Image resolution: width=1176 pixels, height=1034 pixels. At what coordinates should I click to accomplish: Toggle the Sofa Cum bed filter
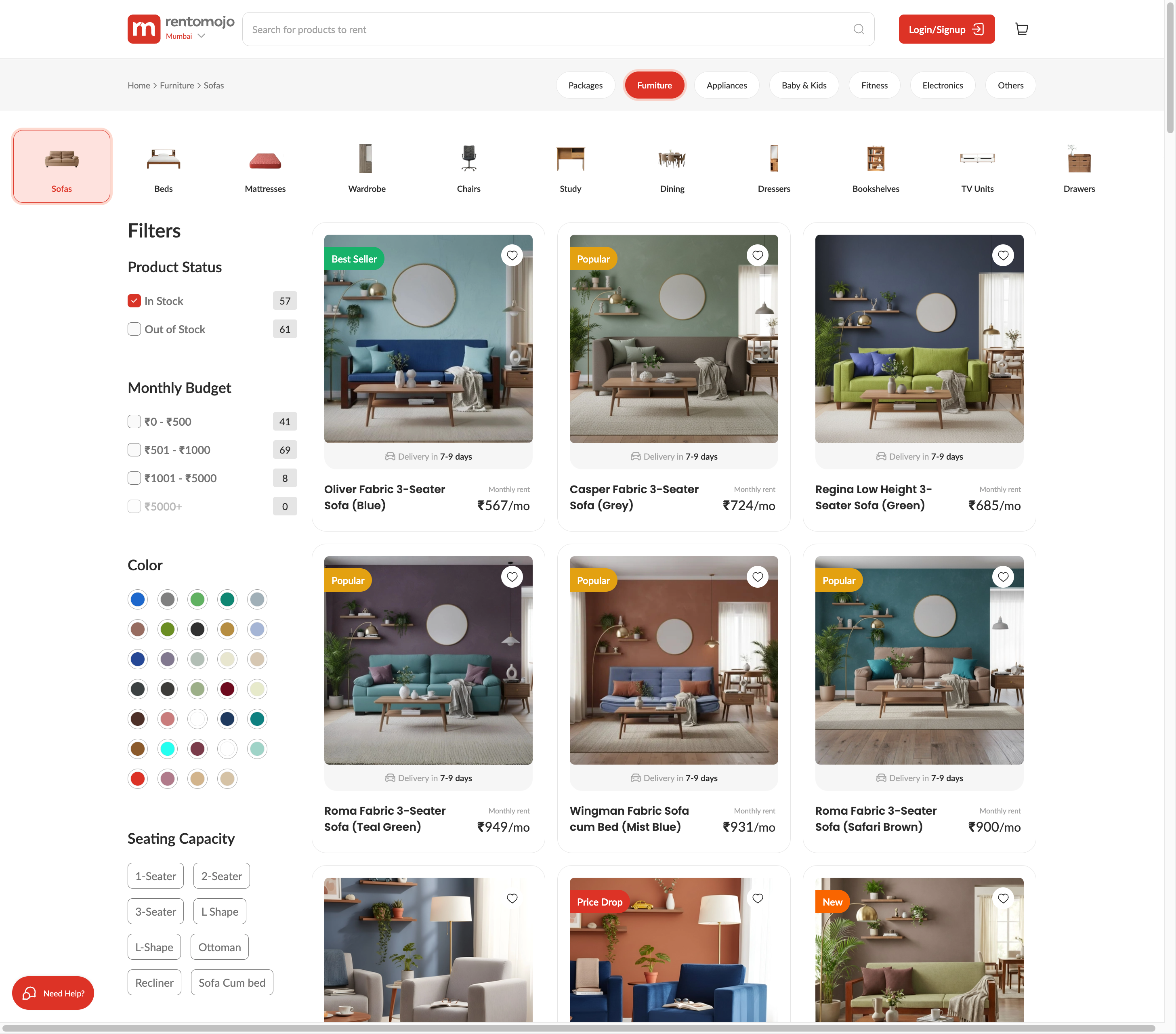point(232,983)
